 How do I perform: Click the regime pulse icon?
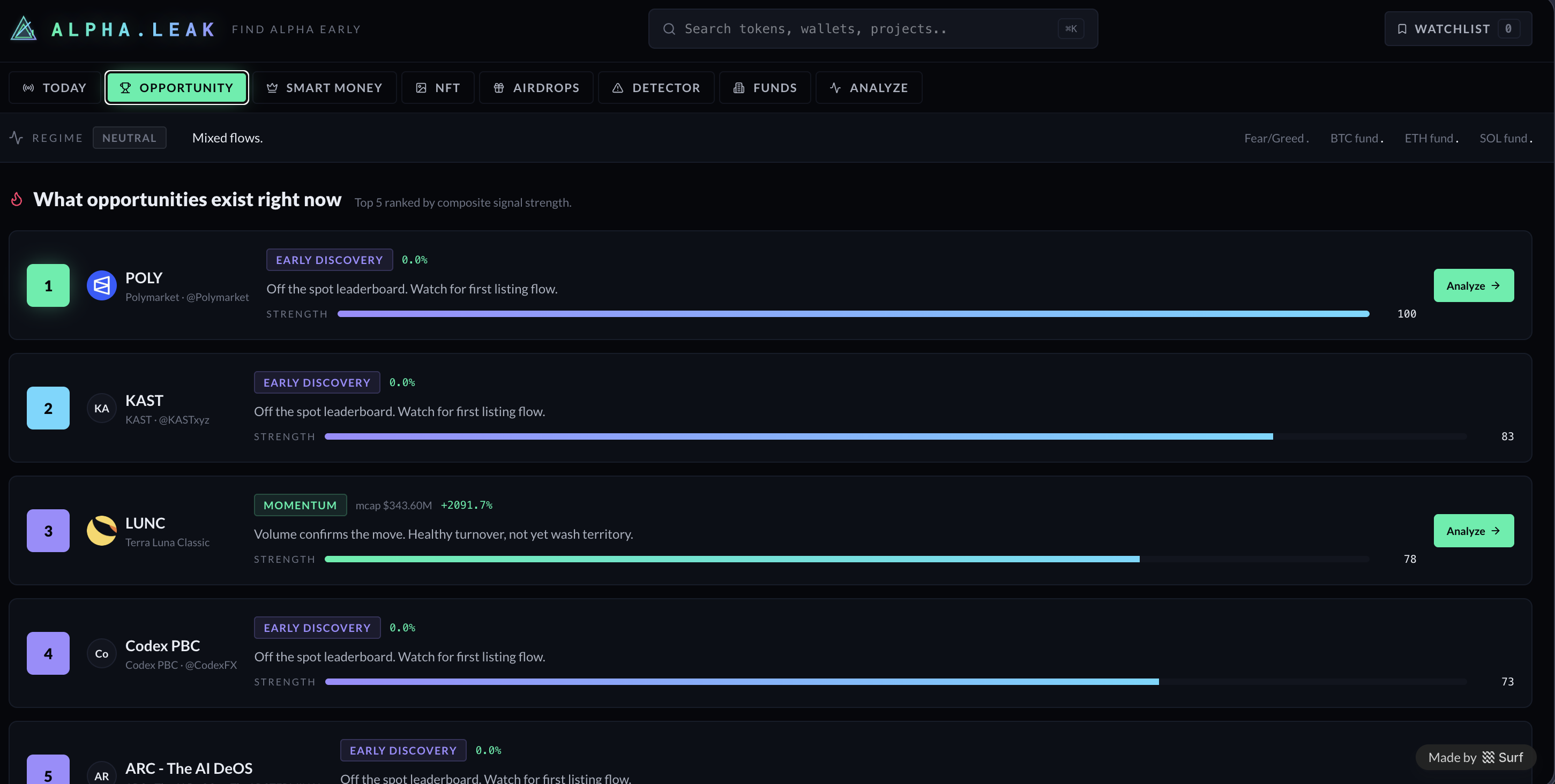point(16,138)
